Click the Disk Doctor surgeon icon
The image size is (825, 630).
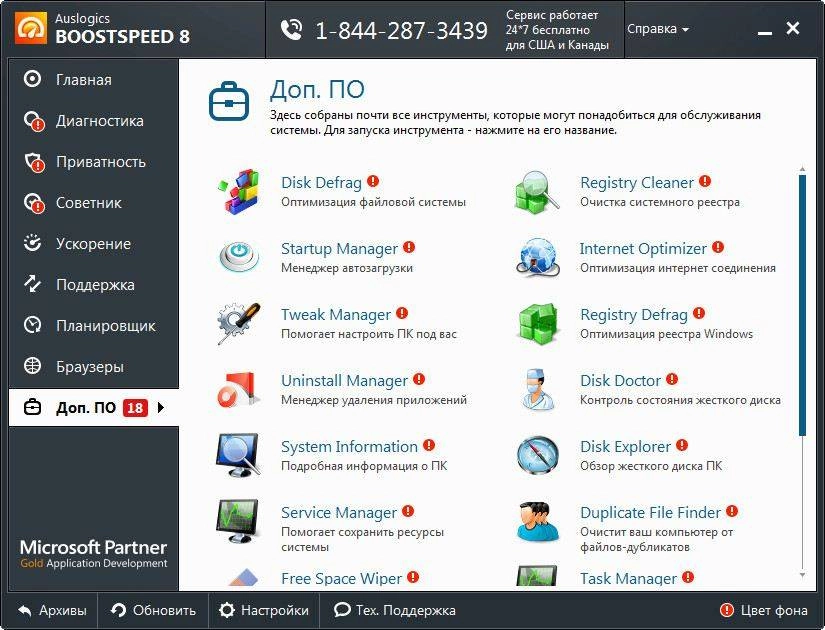coord(537,389)
